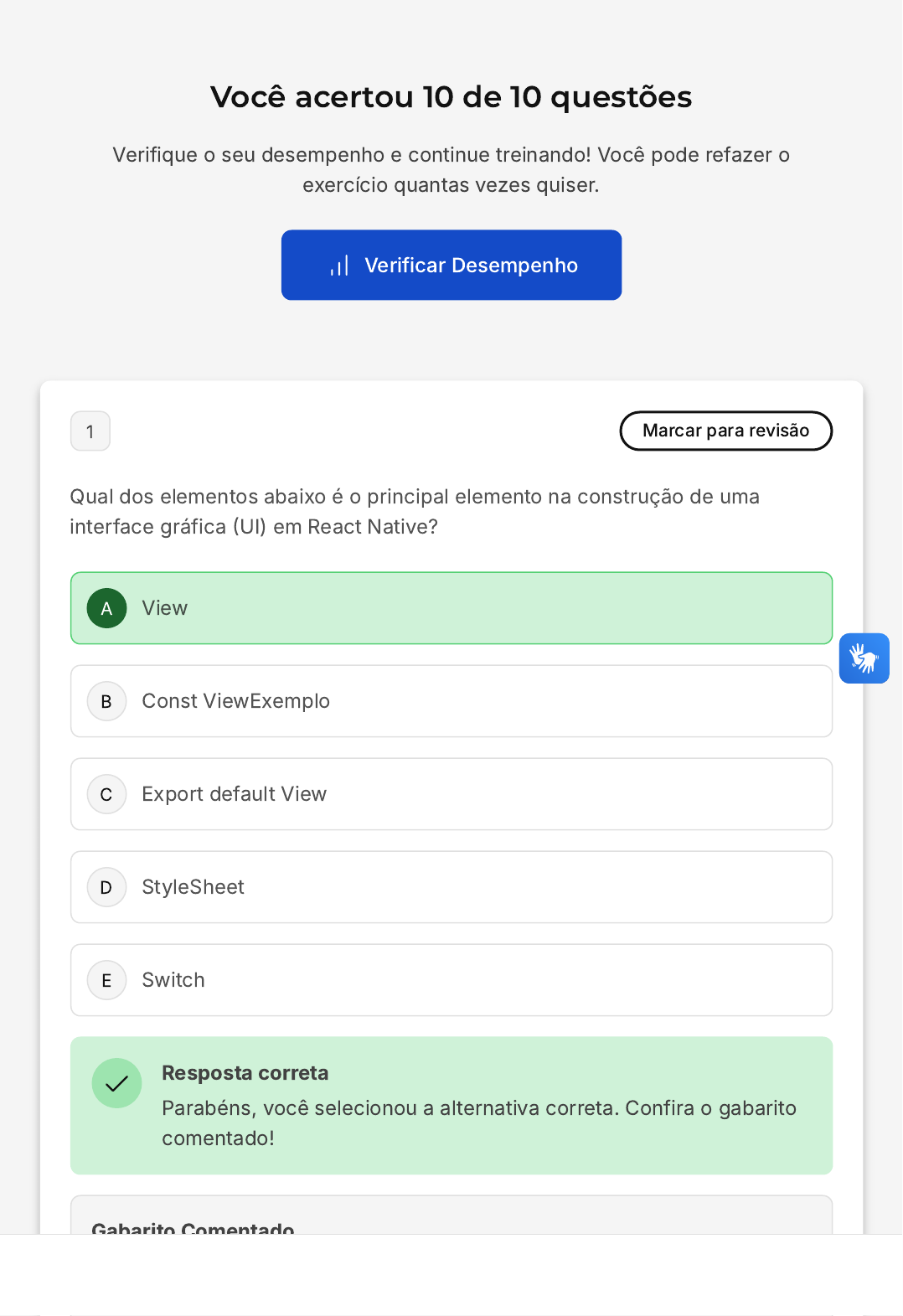The image size is (903, 1316).
Task: Select the "Switch" answer text
Action: coord(173,980)
